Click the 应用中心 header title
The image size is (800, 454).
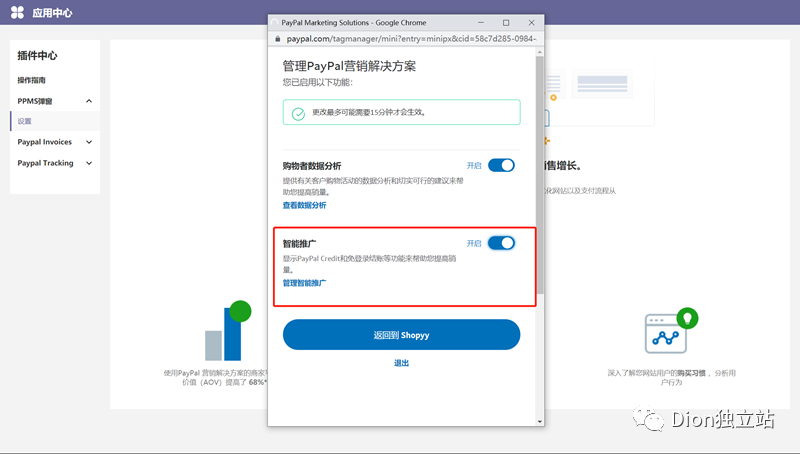point(52,13)
